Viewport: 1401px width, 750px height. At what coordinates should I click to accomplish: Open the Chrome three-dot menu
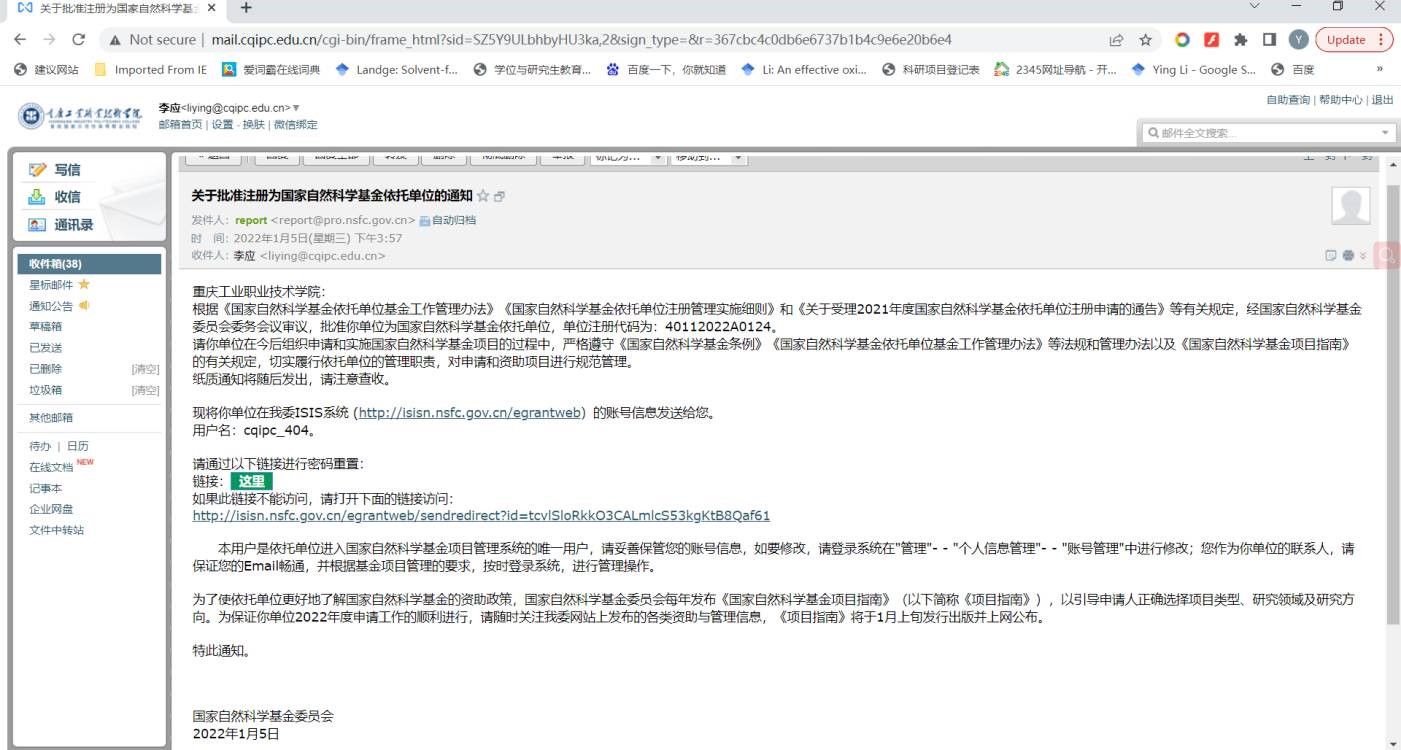pyautogui.click(x=1382, y=40)
